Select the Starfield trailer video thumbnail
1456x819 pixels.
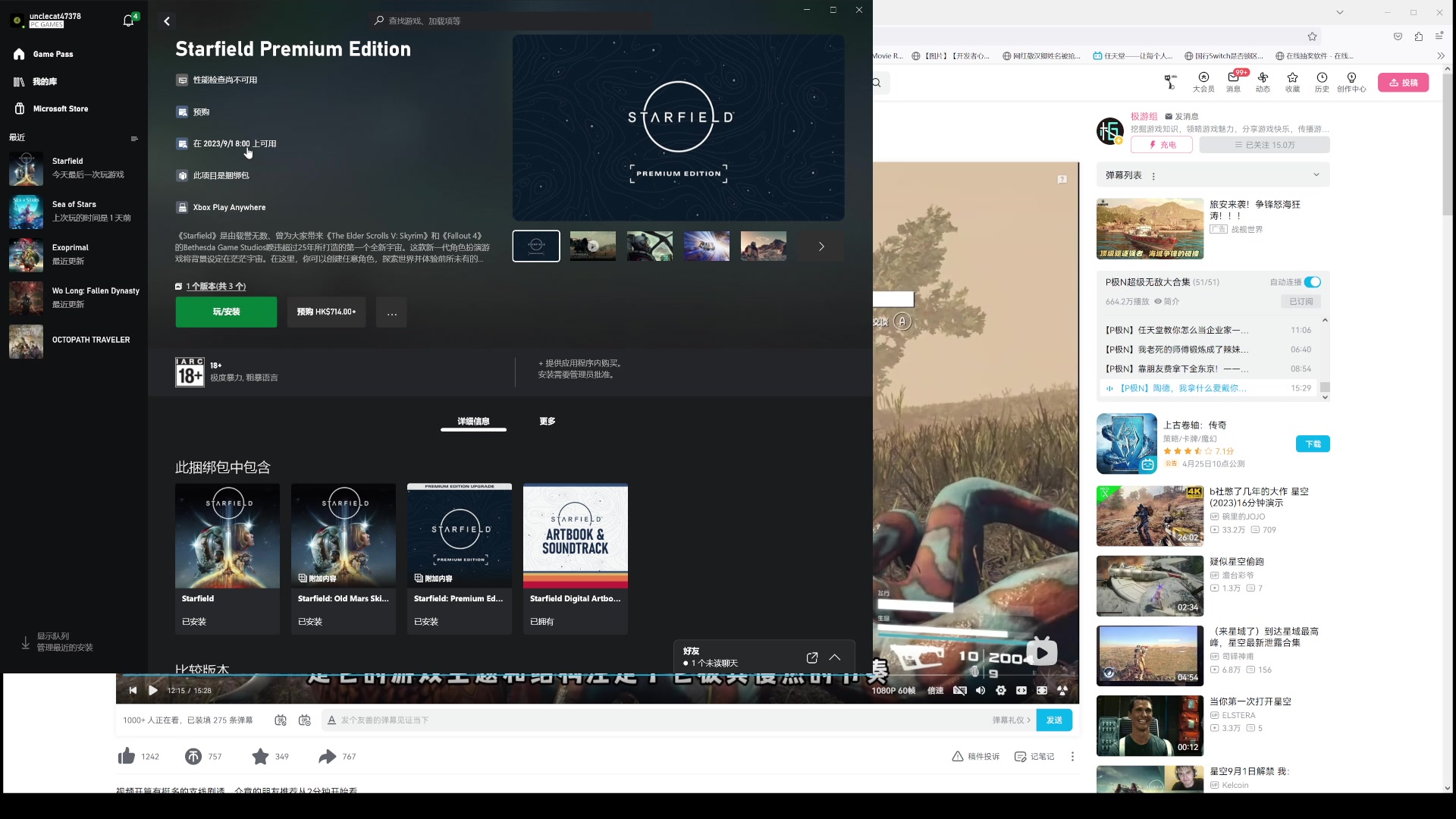point(593,246)
